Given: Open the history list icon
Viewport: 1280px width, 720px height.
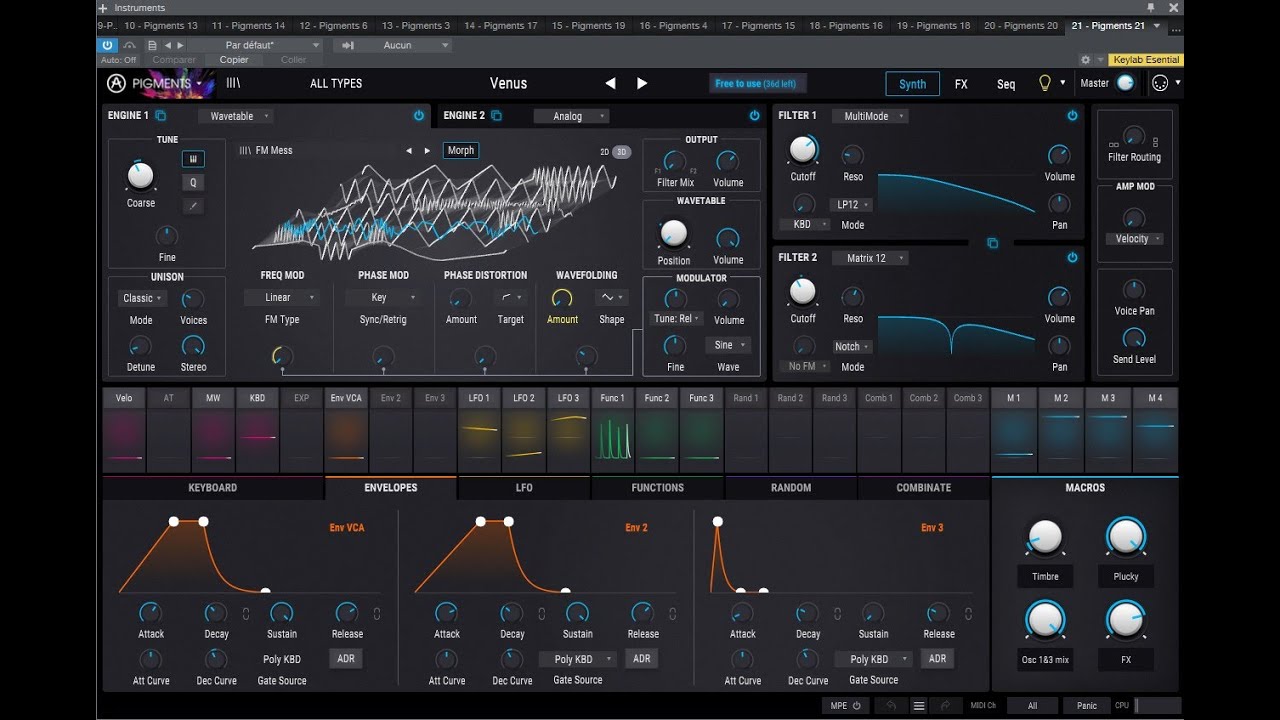Looking at the screenshot, I should coord(918,706).
